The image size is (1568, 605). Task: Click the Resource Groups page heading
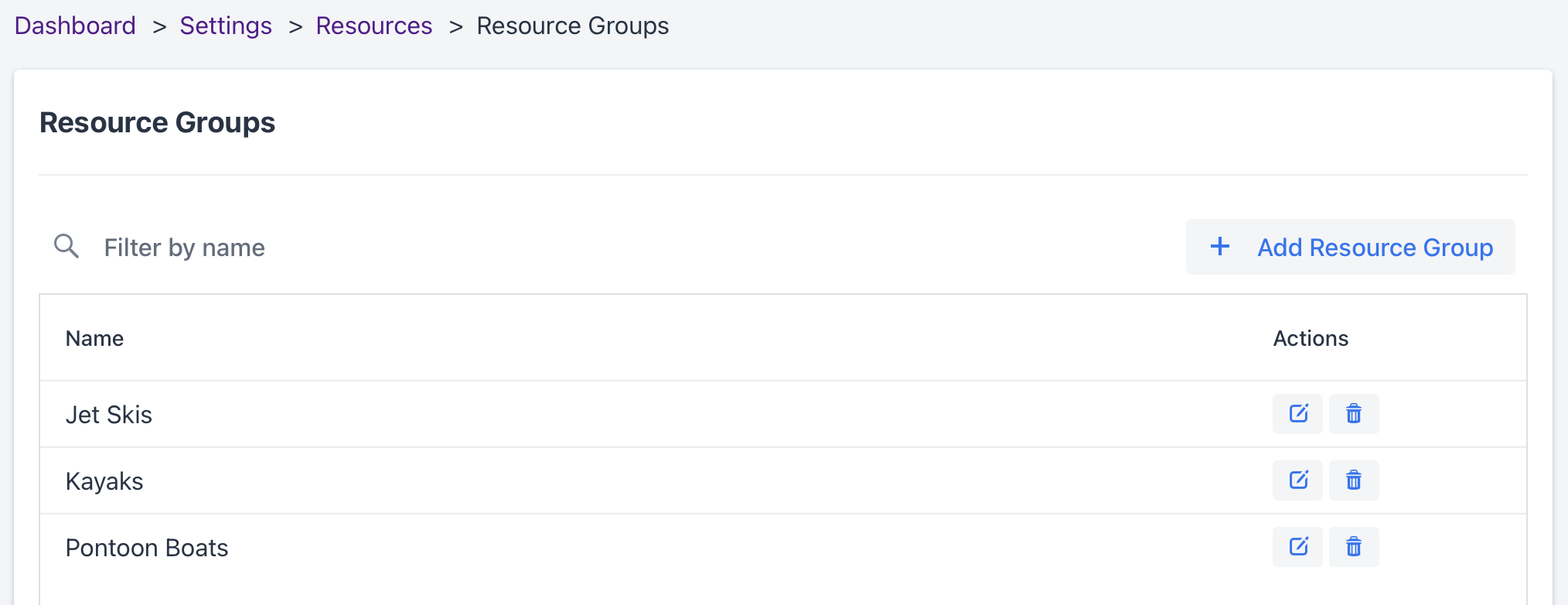(158, 122)
